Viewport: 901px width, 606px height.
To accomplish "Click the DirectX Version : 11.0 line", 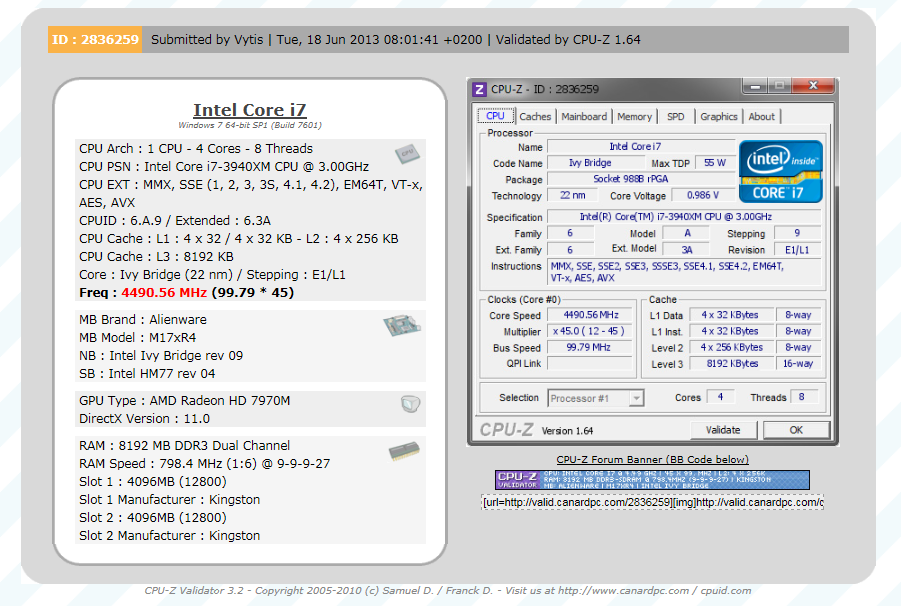I will point(144,418).
